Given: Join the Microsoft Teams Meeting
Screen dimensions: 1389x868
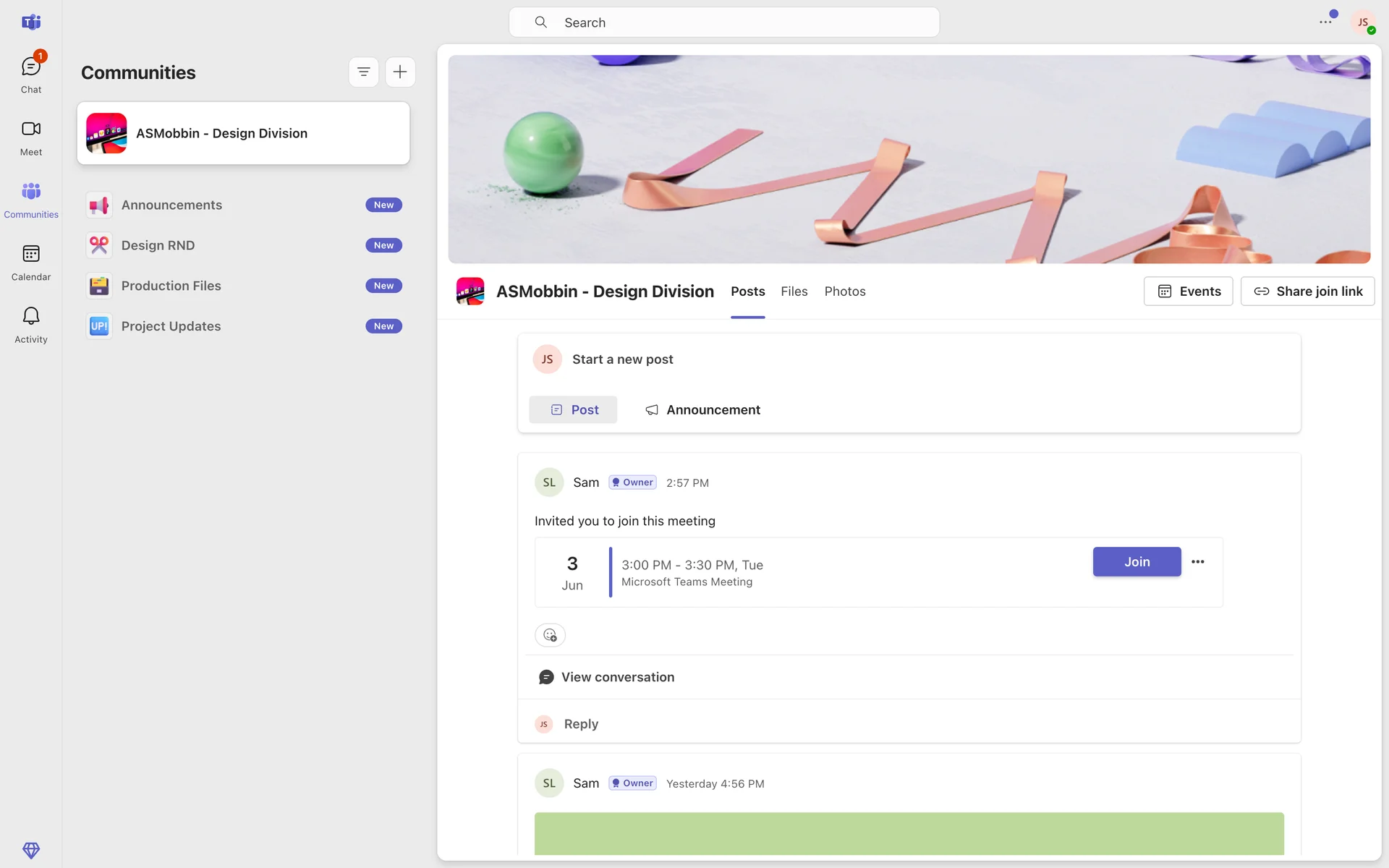Looking at the screenshot, I should [1137, 562].
